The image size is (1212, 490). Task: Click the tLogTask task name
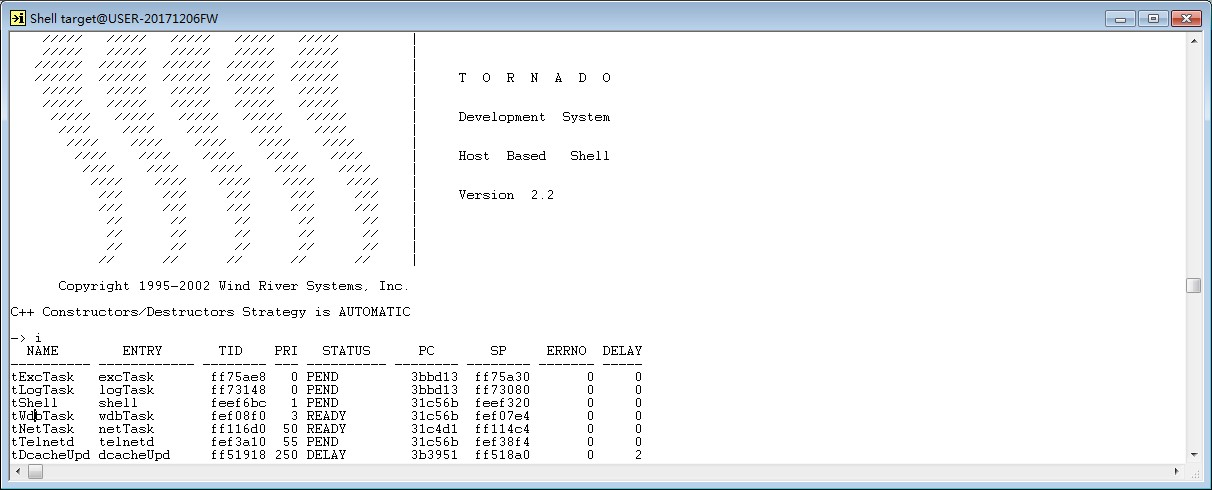pos(42,390)
